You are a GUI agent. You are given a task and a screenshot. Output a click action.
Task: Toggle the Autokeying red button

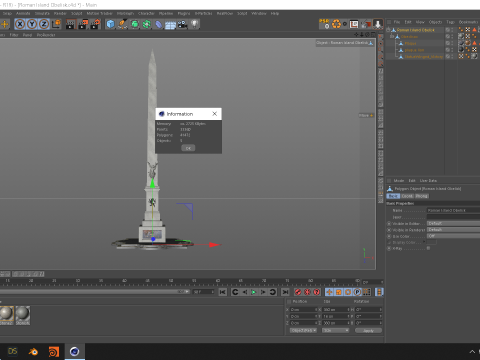pyautogui.click(x=307, y=292)
